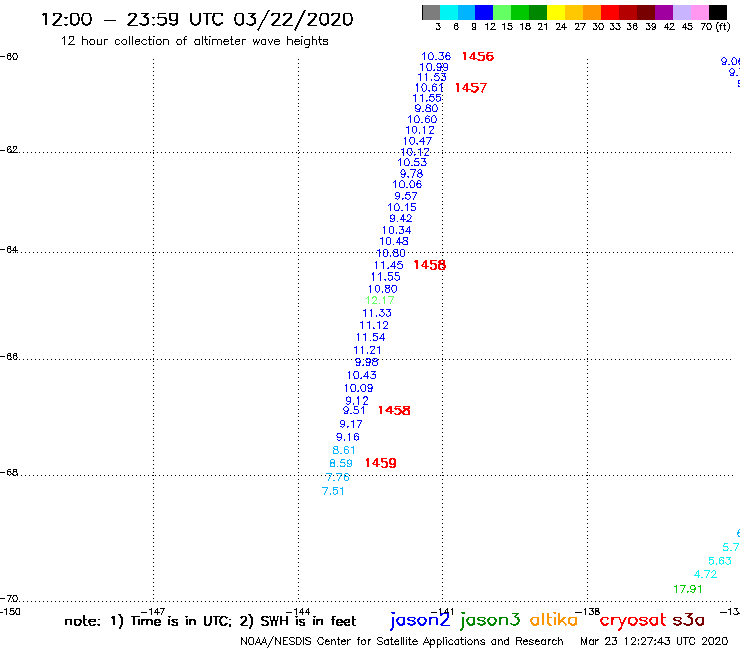Click the jason2 satellite label
740x650 pixels.
420,620
